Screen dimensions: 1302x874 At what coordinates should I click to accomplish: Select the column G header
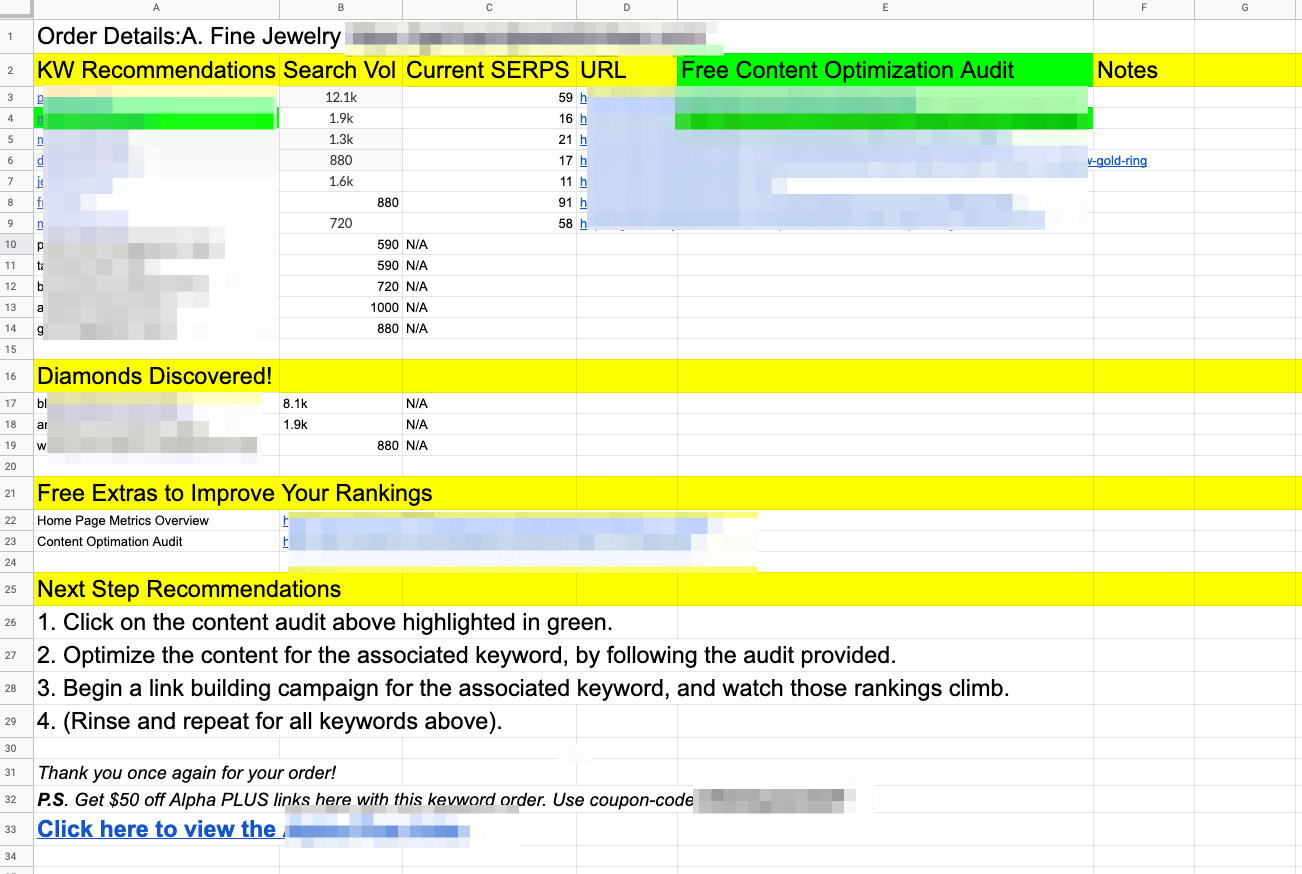coord(1244,8)
